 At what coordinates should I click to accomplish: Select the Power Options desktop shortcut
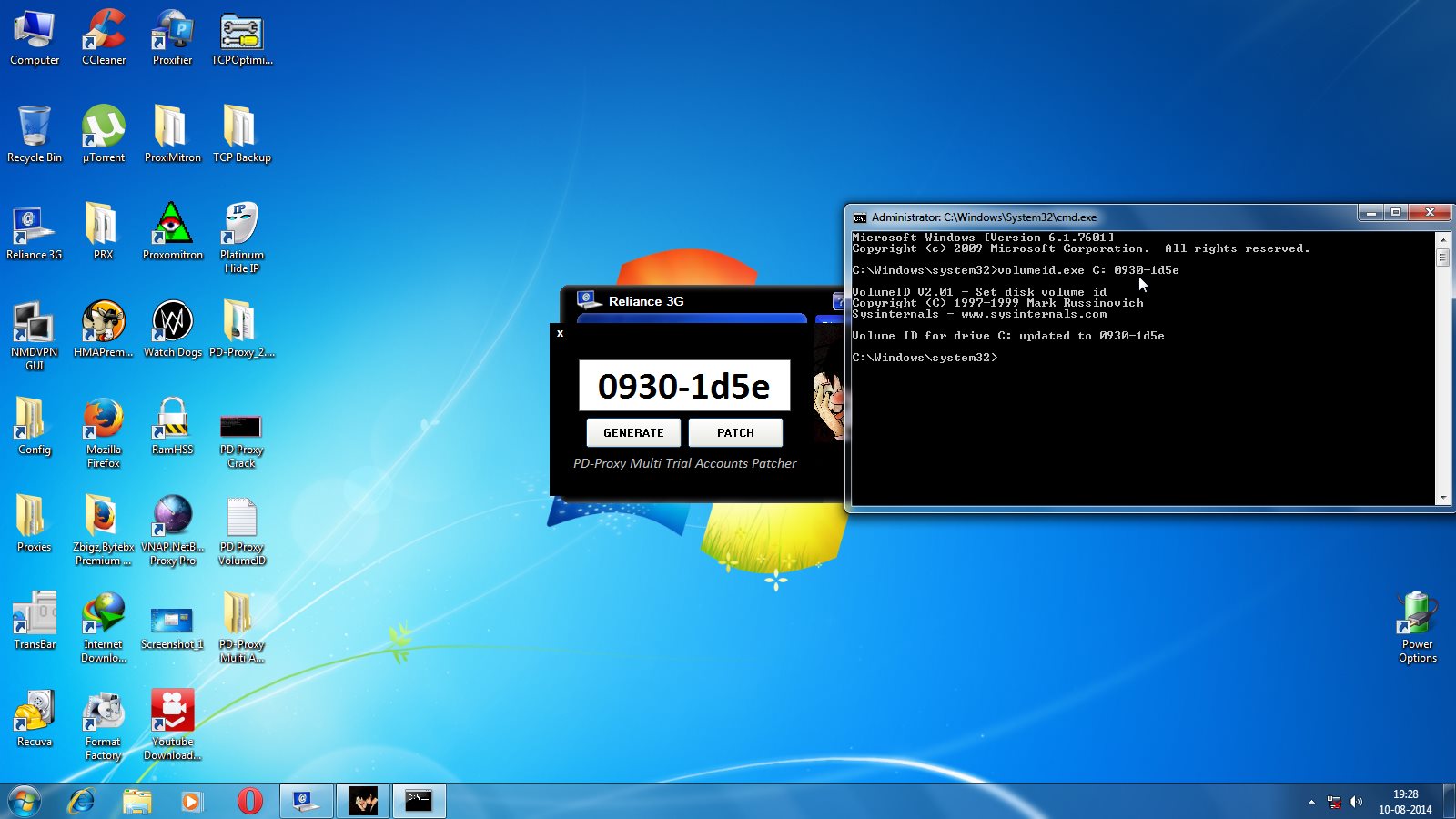pyautogui.click(x=1418, y=628)
